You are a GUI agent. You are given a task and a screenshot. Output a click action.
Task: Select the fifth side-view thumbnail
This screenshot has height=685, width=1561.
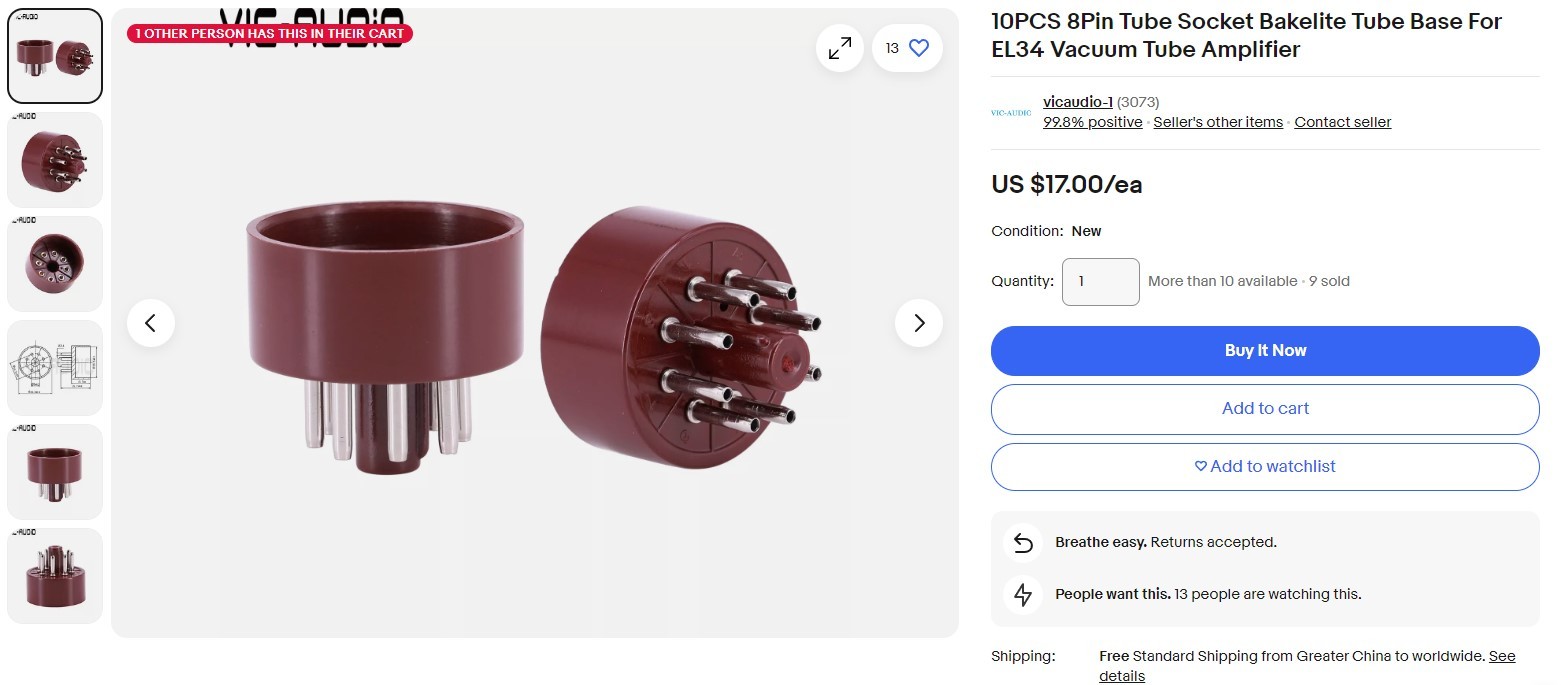click(x=55, y=472)
